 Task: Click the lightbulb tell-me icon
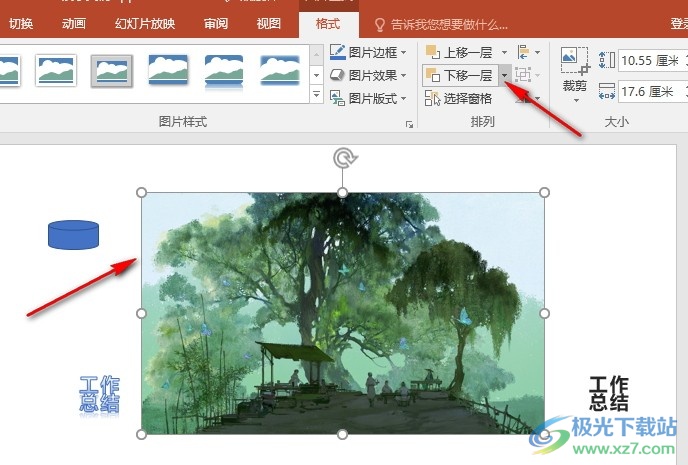[x=380, y=25]
